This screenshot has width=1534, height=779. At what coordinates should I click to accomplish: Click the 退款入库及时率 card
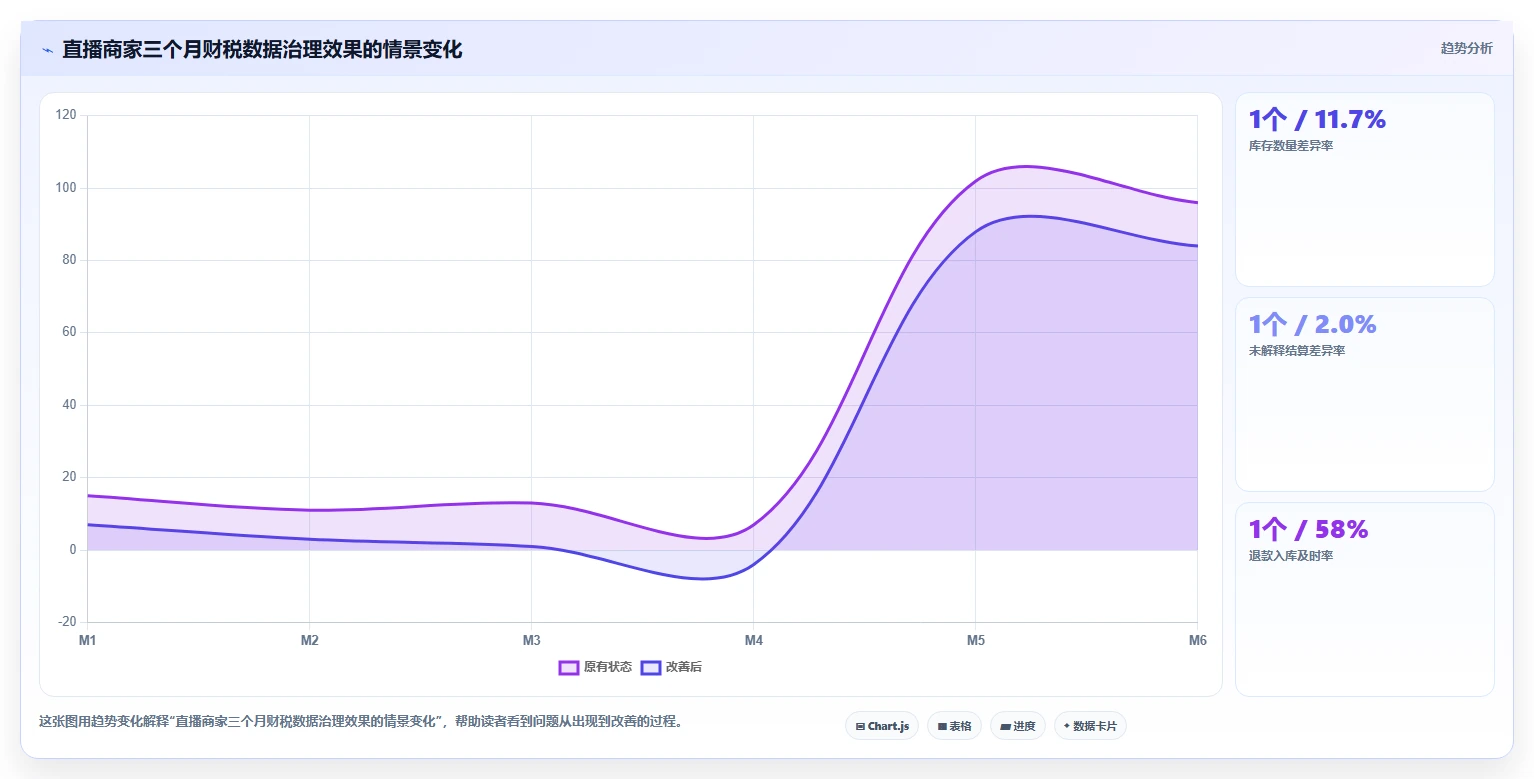pos(1365,599)
